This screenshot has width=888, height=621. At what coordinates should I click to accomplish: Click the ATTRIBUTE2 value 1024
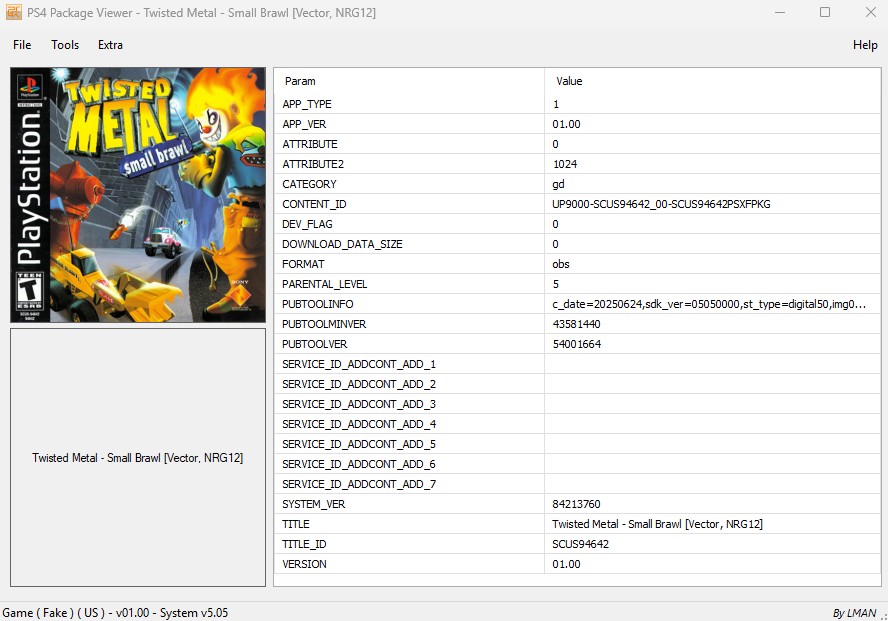pyautogui.click(x=565, y=164)
